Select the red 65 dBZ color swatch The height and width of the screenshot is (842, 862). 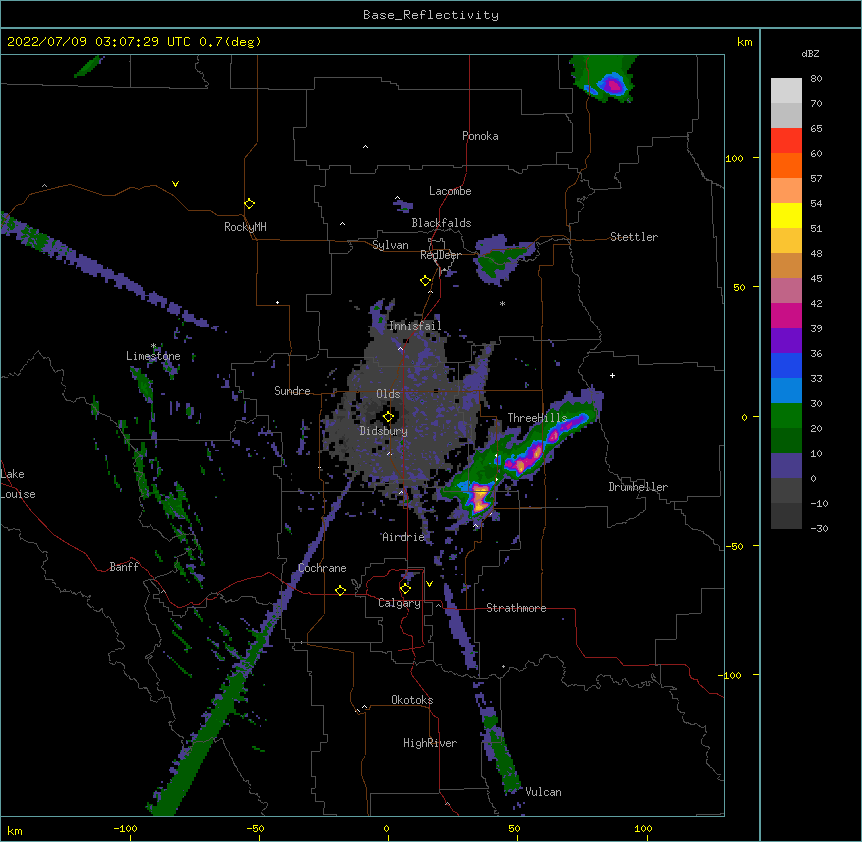pos(786,141)
